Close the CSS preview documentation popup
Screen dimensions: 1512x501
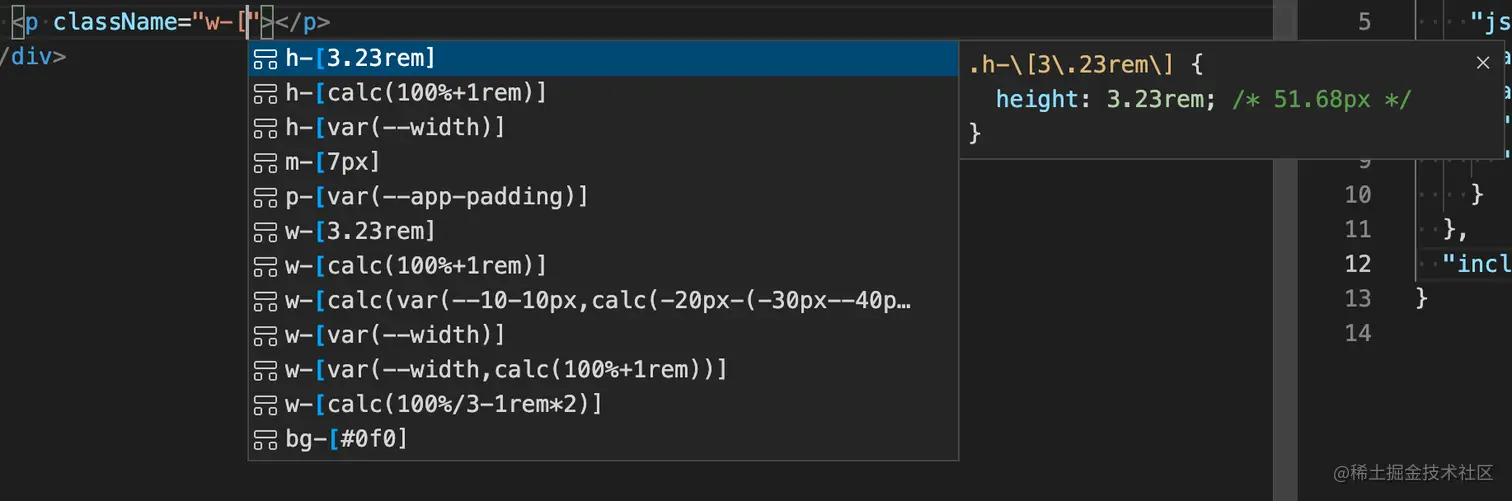coord(1483,63)
